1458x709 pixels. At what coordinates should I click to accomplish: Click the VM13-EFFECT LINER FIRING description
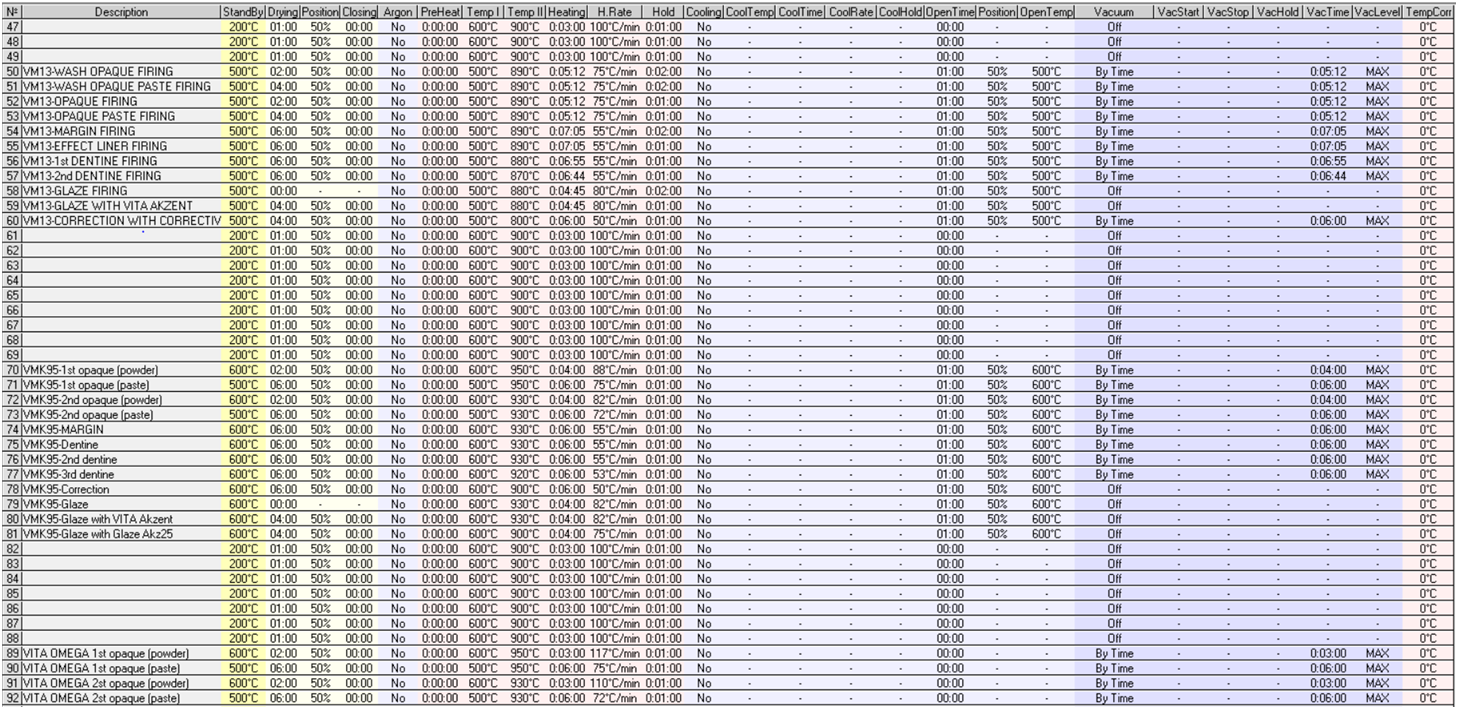[x=93, y=146]
